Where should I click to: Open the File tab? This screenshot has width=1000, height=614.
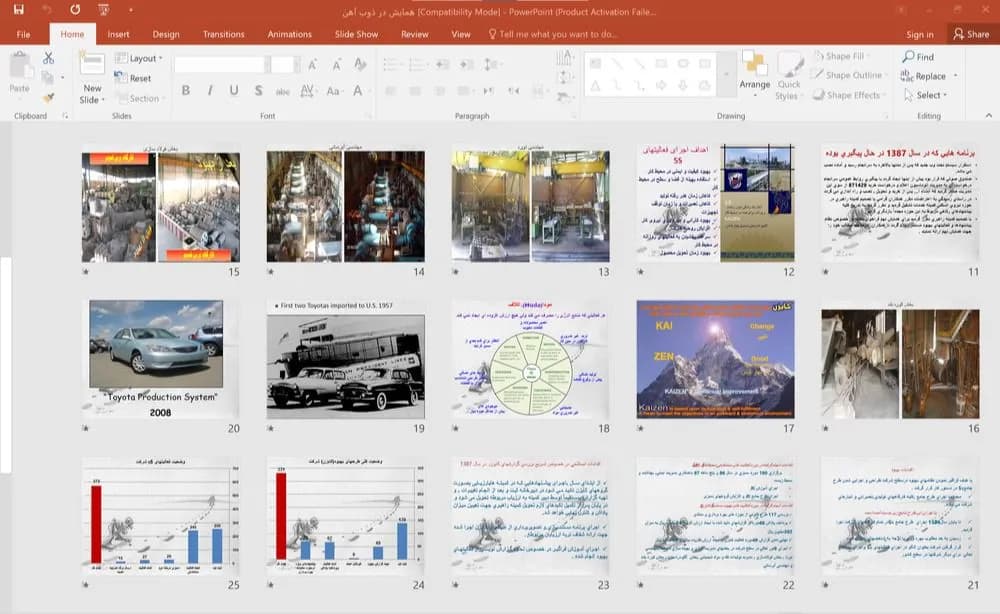(24, 34)
